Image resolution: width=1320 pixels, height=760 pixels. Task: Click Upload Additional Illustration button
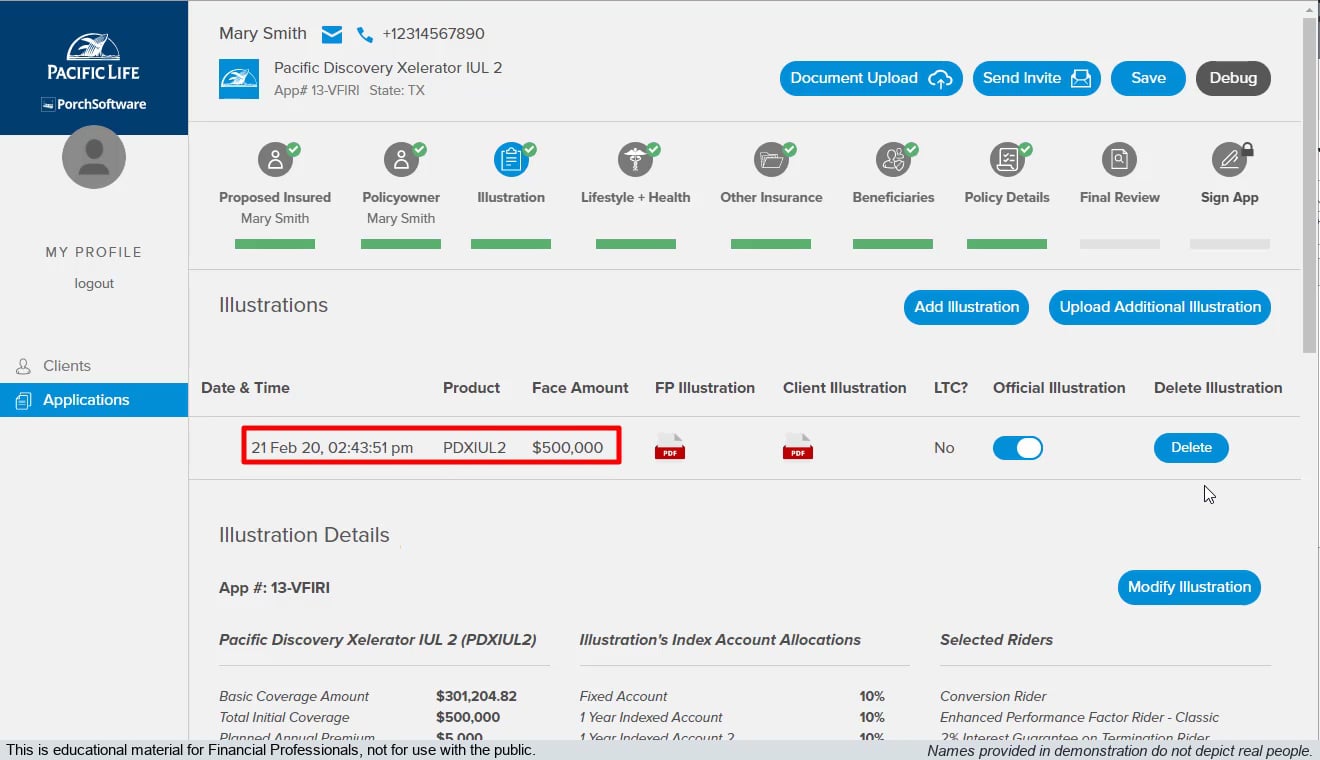(1160, 307)
